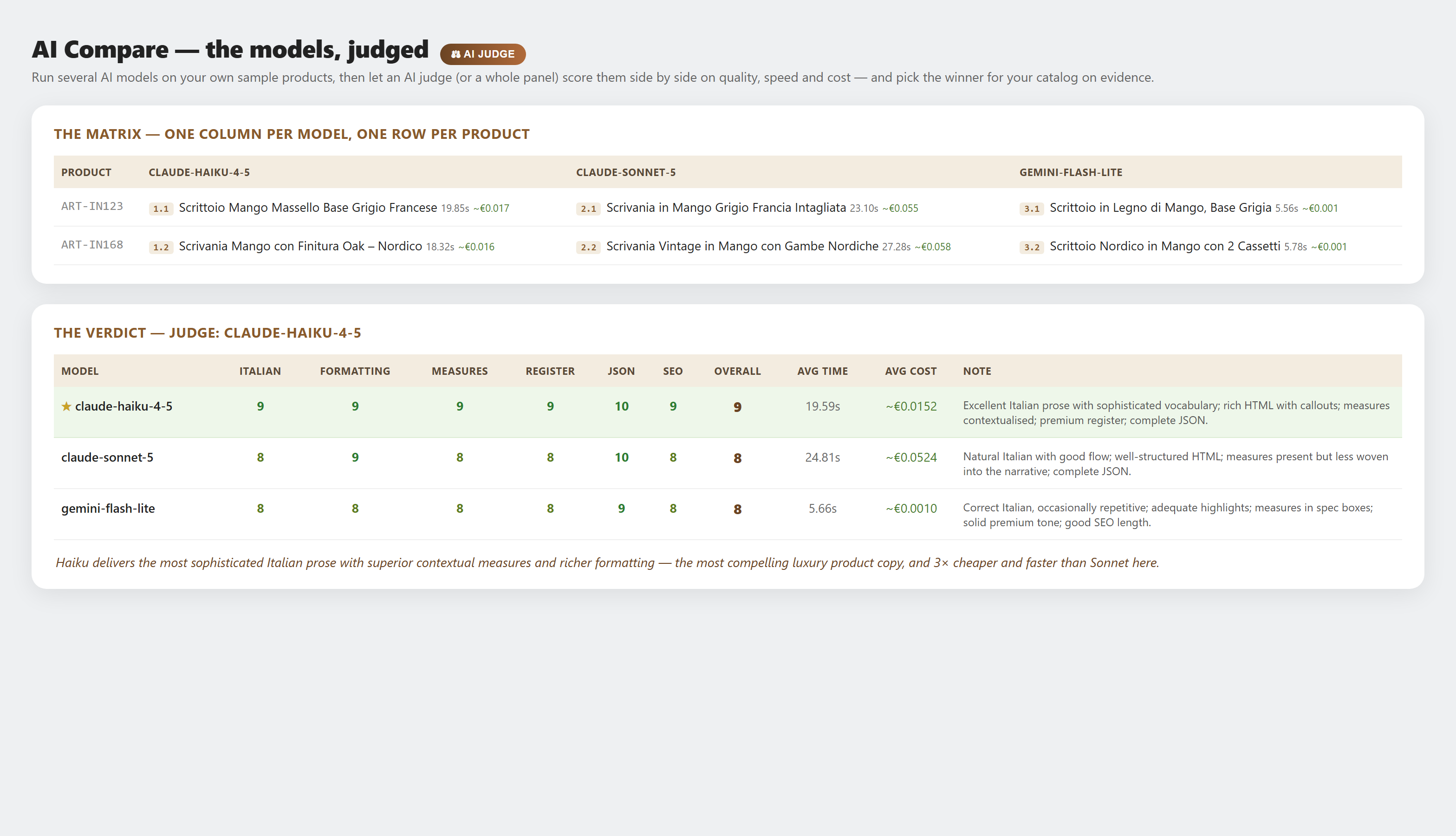
Task: Click title Scrittoio Nordico in Mango con 2 Cassetti
Action: tap(1165, 246)
